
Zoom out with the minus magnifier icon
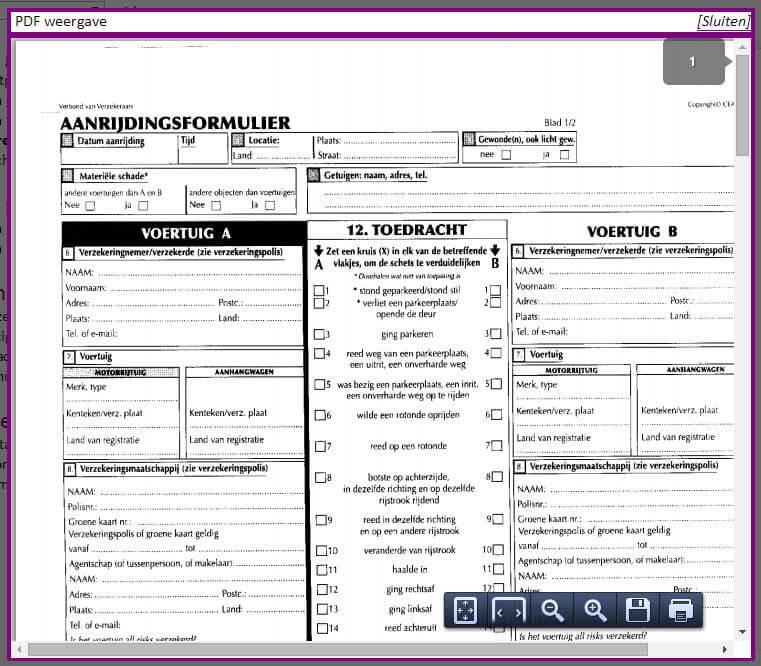[552, 610]
